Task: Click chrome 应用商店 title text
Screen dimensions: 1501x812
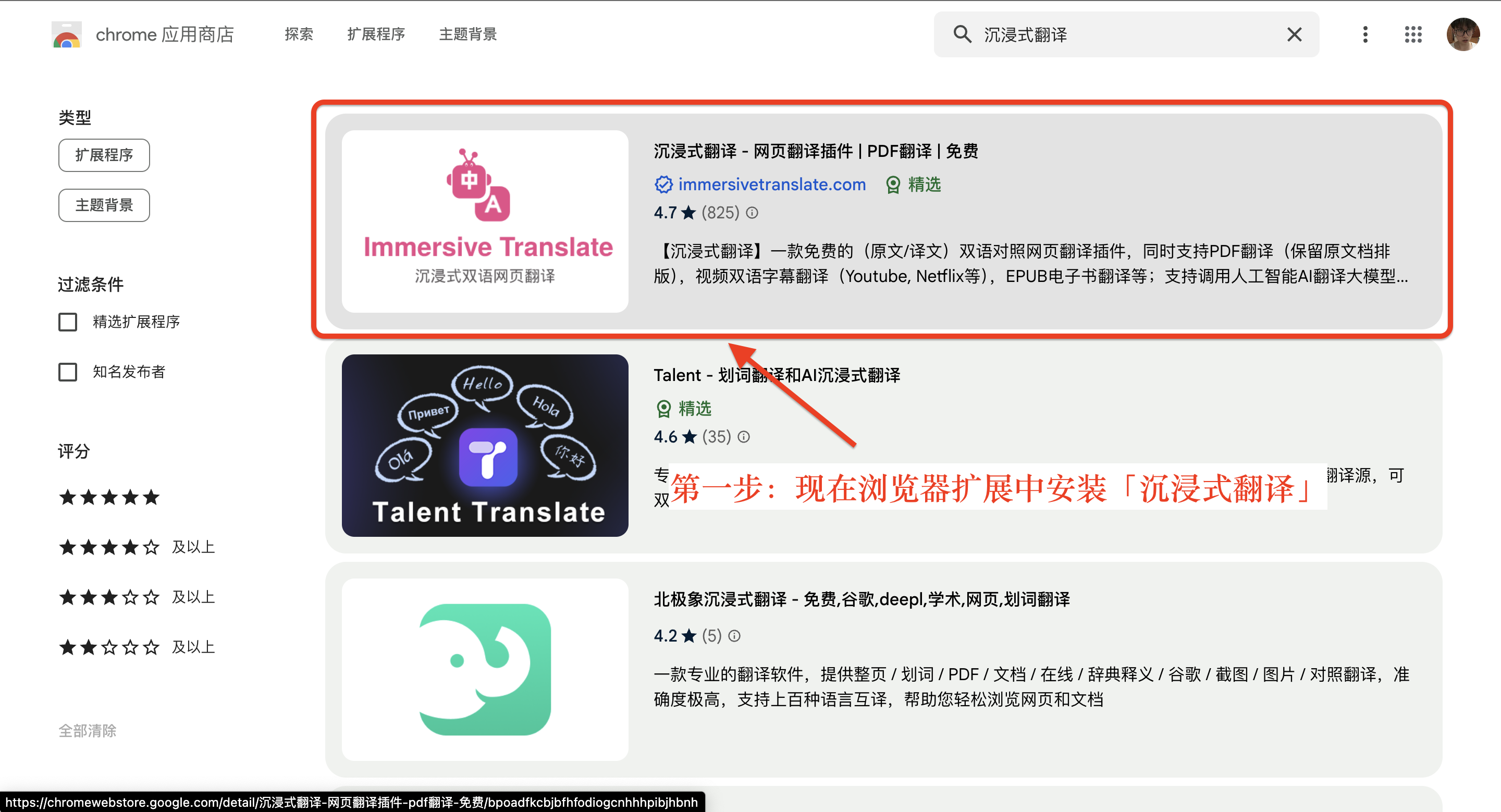Action: [164, 35]
